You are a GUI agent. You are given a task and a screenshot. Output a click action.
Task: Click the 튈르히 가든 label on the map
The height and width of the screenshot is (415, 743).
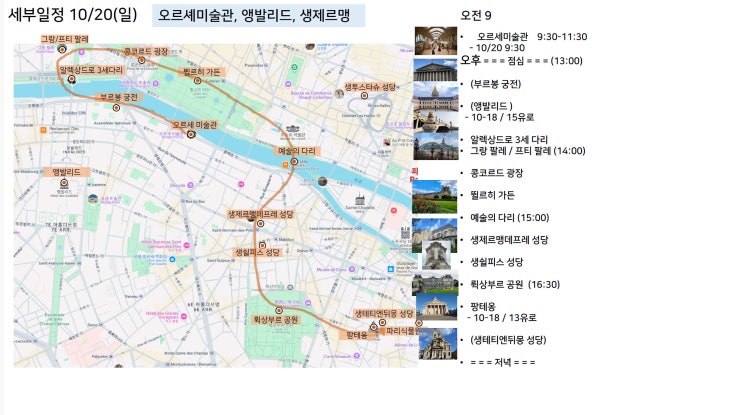(x=202, y=72)
